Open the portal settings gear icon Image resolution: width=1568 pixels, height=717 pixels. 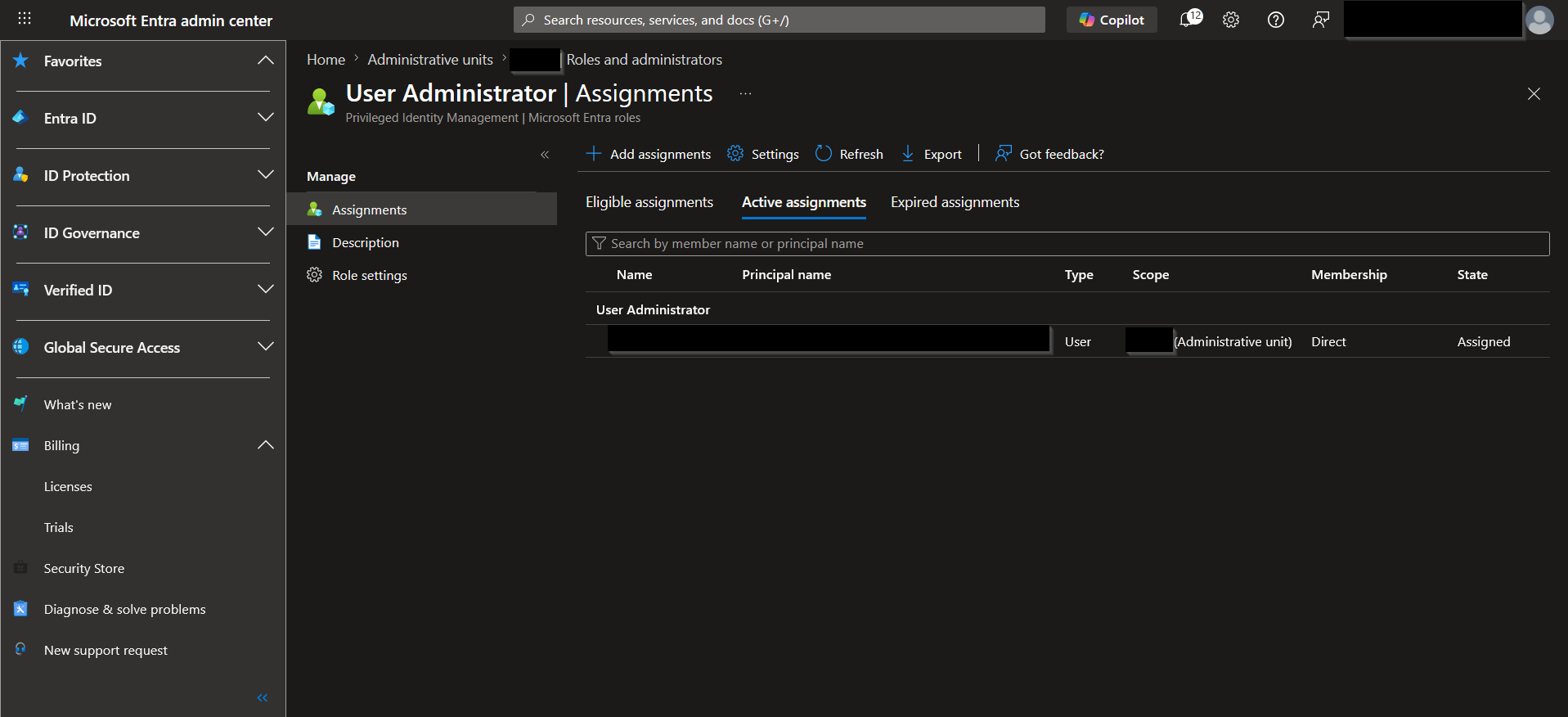tap(1231, 20)
